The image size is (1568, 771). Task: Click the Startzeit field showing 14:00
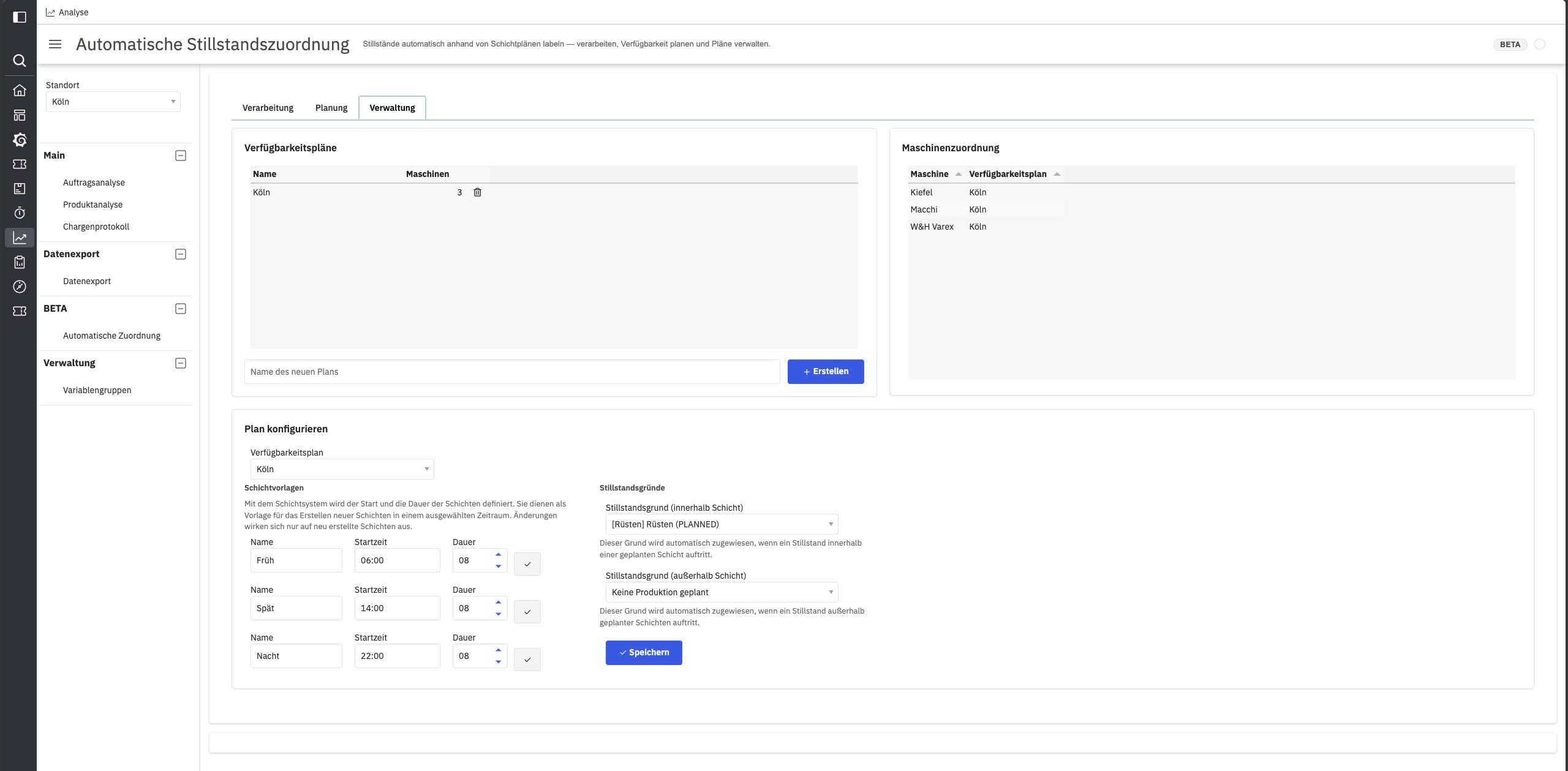click(398, 608)
